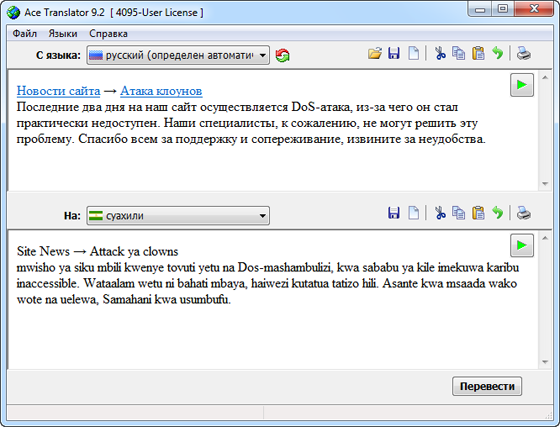Play Swahili translation speech button

pos(522,245)
